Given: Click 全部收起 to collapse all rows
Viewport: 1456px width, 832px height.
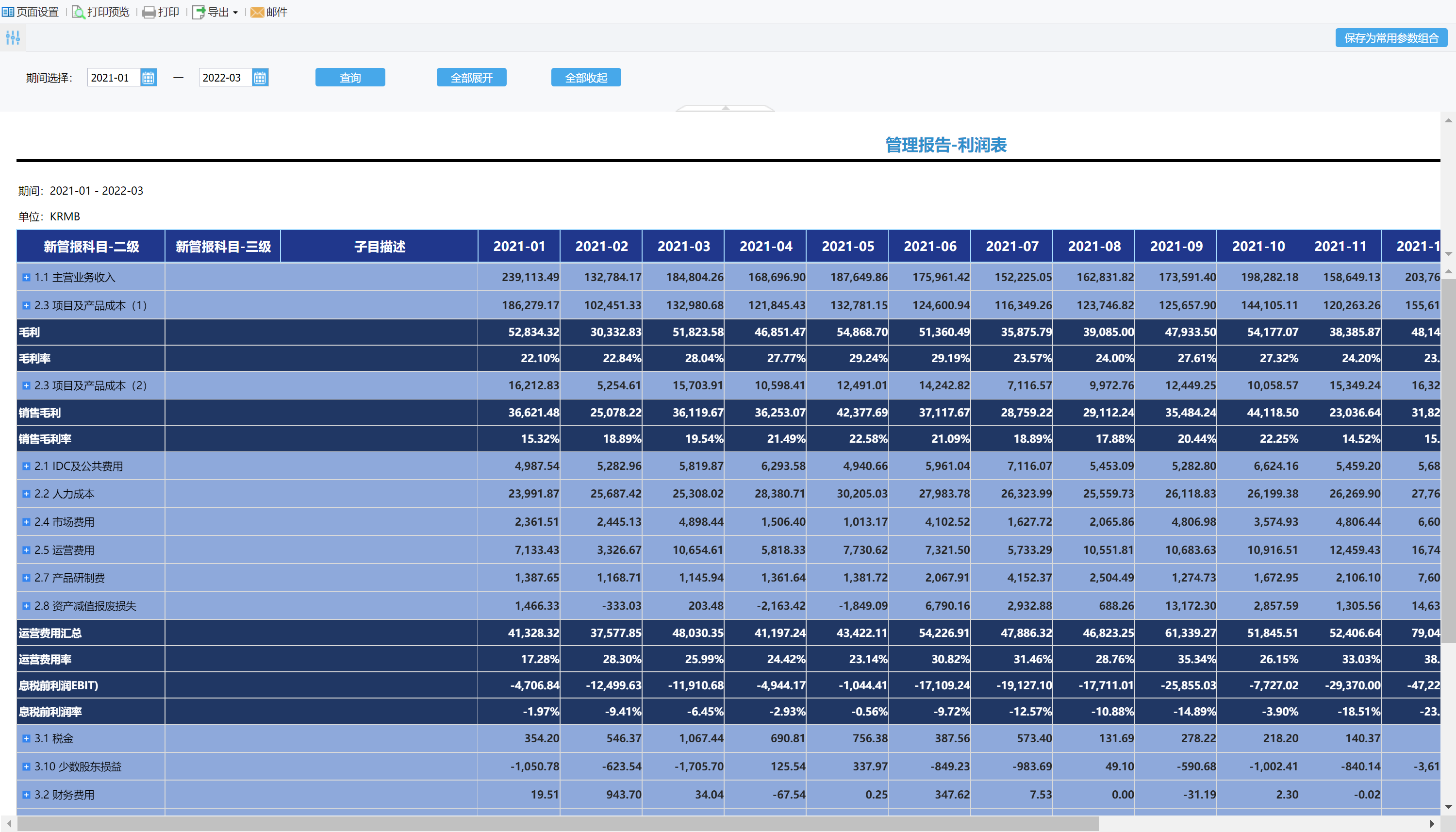Looking at the screenshot, I should tap(586, 78).
